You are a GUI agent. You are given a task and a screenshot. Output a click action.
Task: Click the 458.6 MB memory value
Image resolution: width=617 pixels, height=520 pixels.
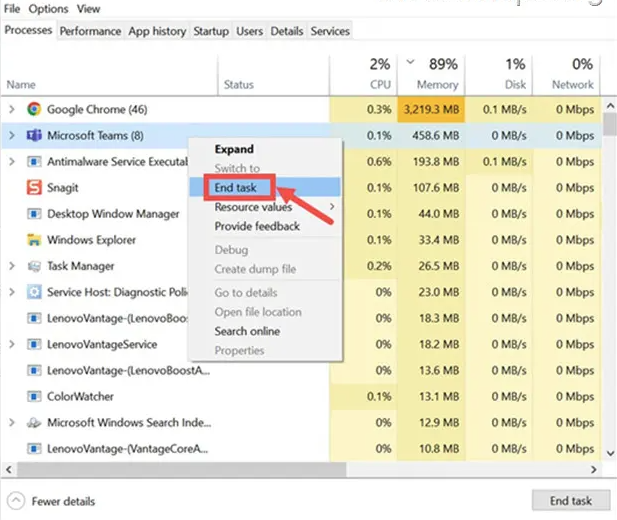[x=436, y=136]
